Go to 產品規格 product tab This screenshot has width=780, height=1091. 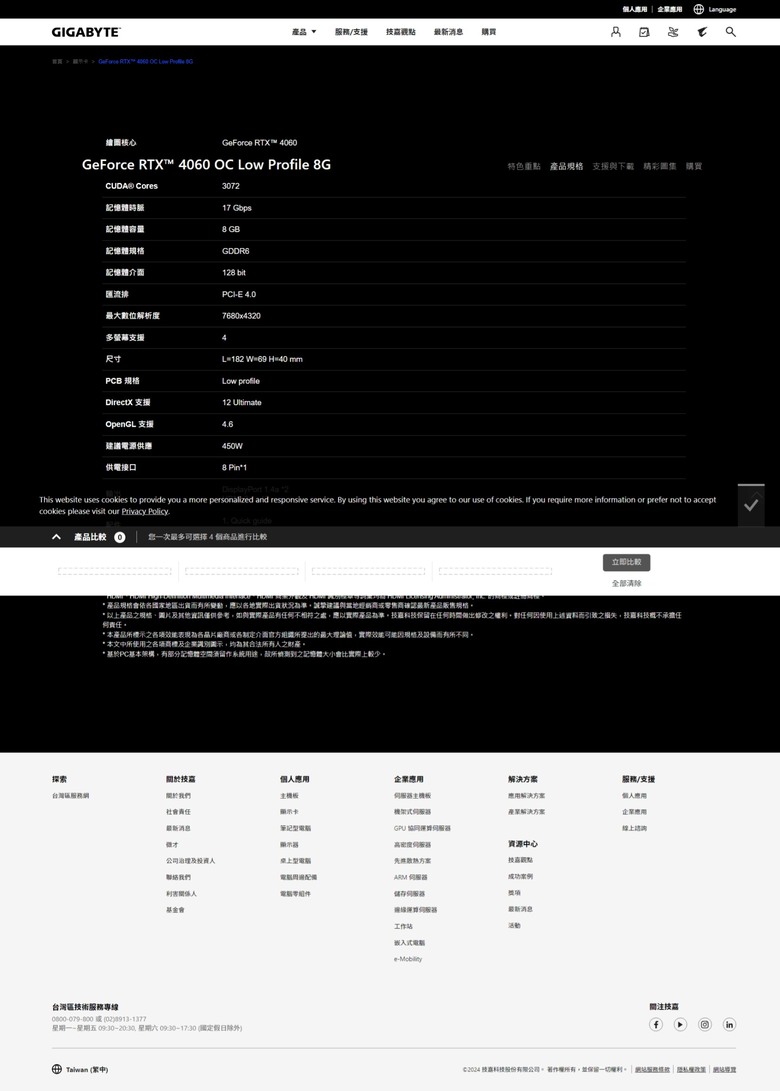pyautogui.click(x=566, y=166)
